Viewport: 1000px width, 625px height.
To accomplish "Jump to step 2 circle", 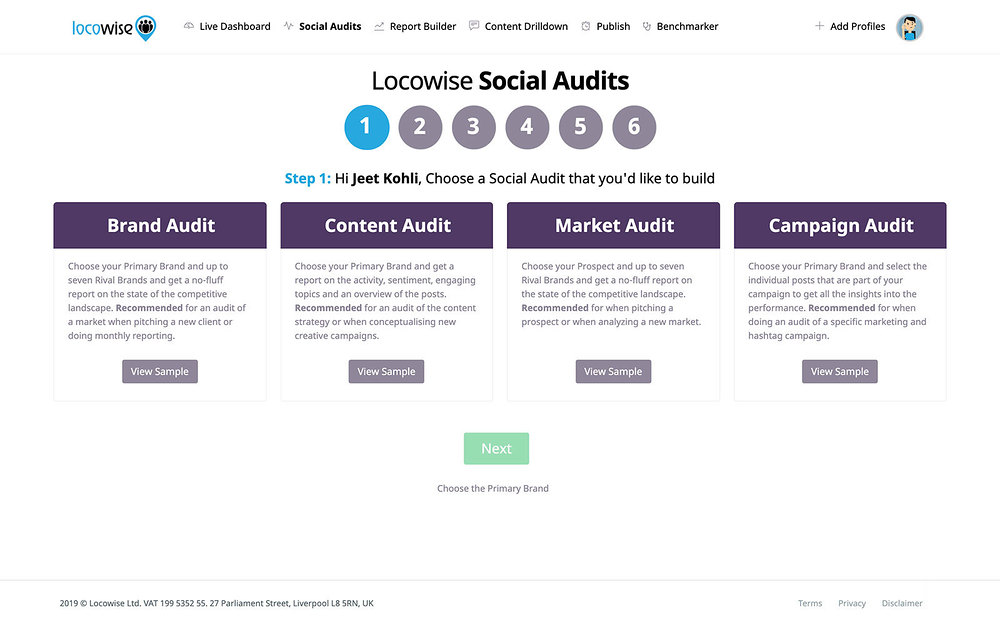I will click(420, 127).
